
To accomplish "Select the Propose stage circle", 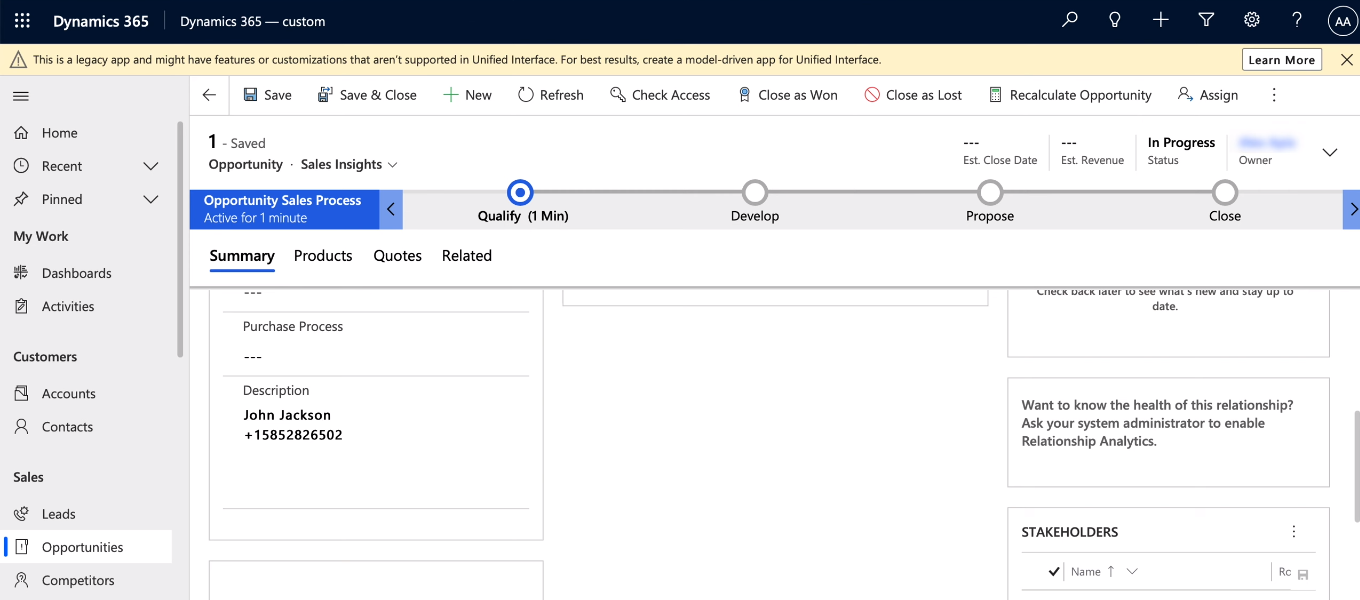I will [990, 192].
